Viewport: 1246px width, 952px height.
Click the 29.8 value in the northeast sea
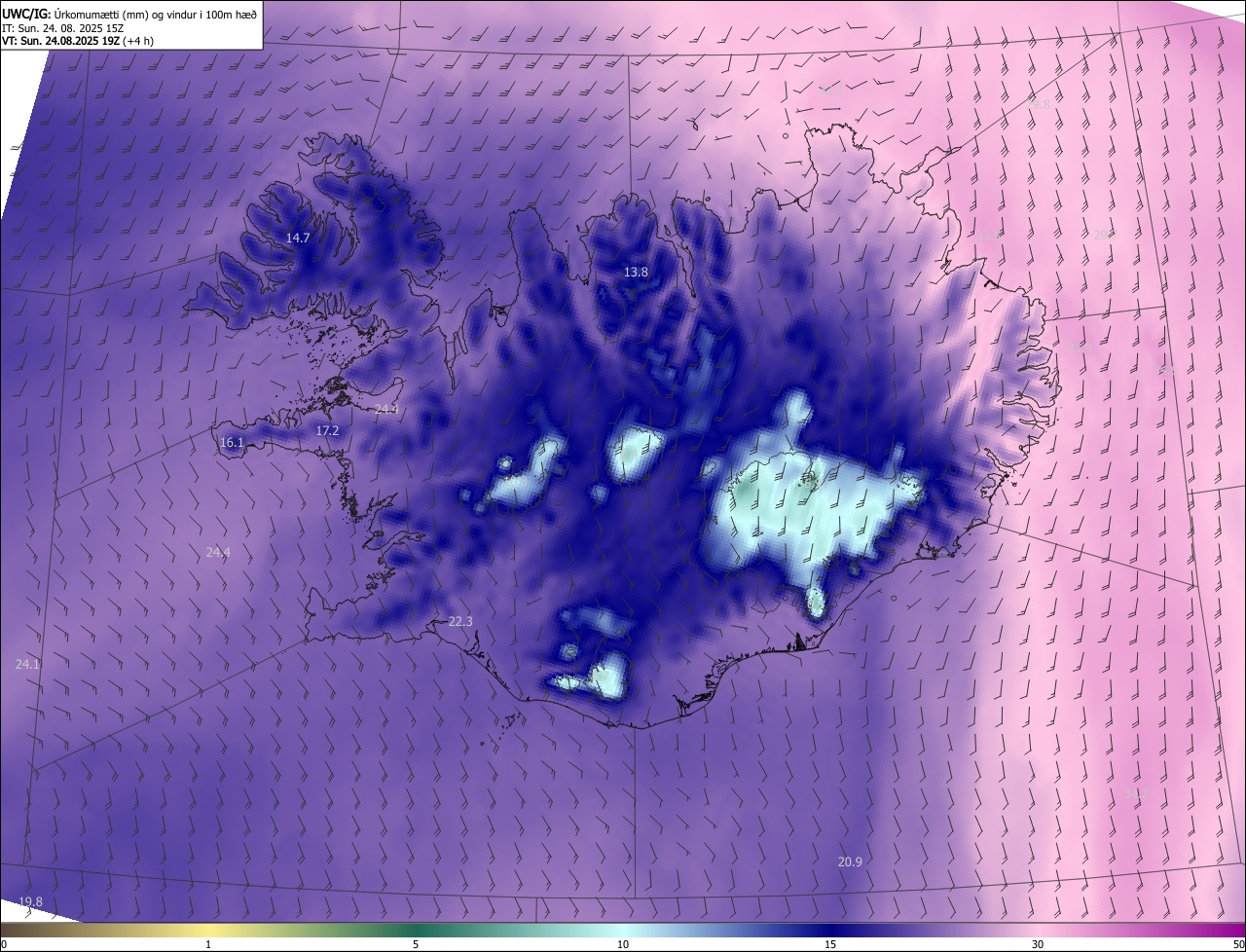(1040, 104)
